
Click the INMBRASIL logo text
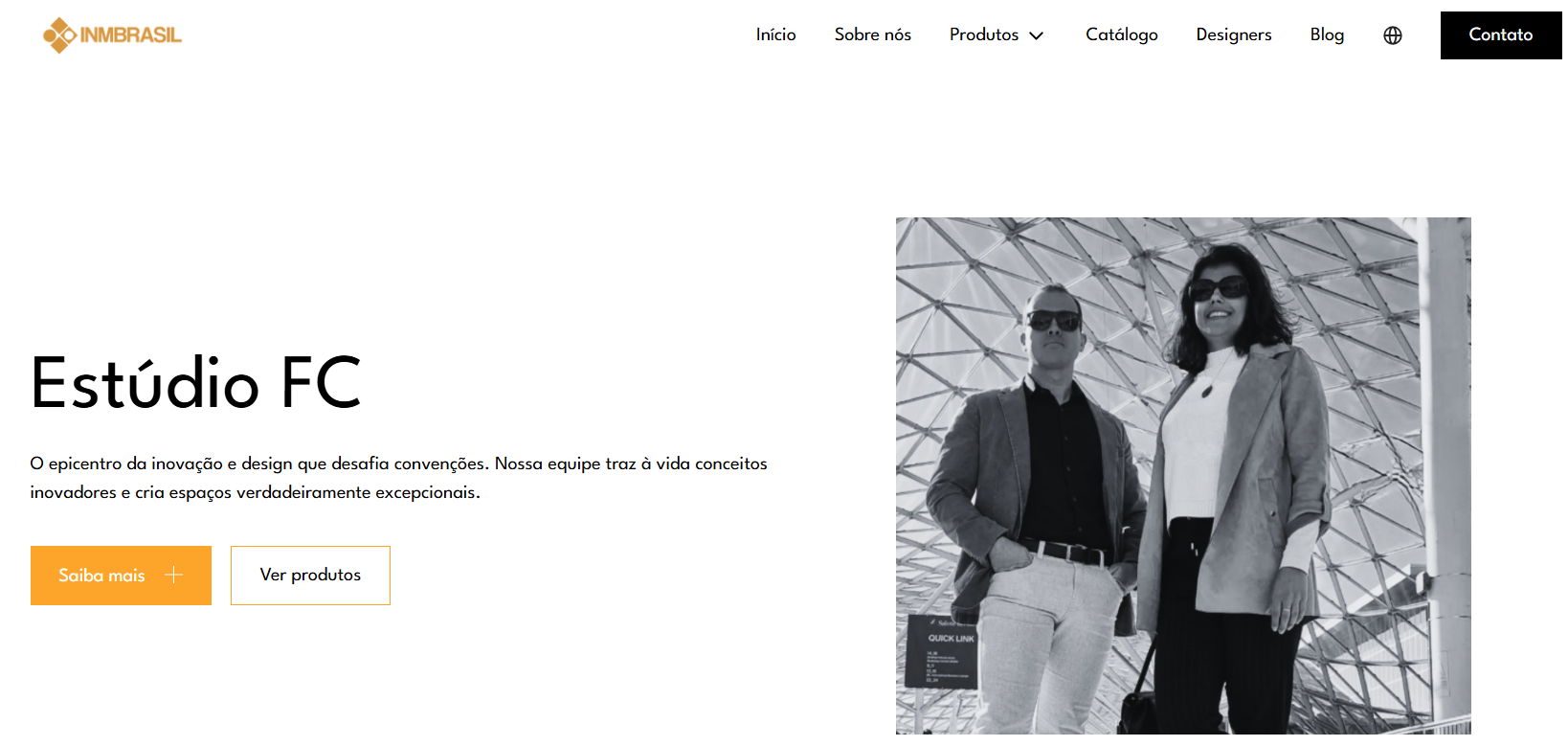[131, 35]
